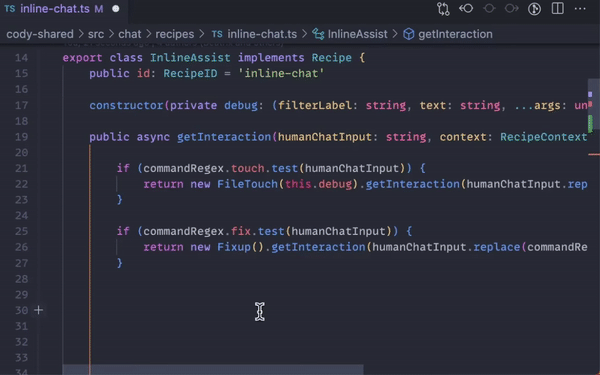Click the 'Recipe' interface name on line 14
This screenshot has width=600, height=375.
tap(331, 58)
